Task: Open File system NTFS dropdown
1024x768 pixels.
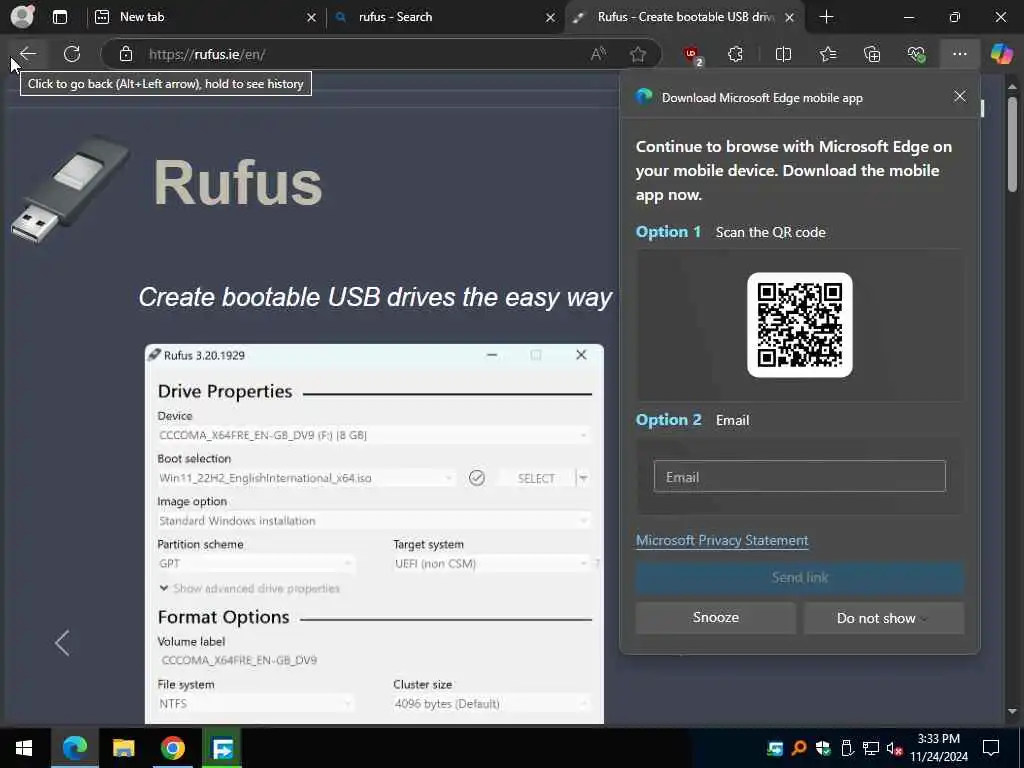Action: click(256, 703)
